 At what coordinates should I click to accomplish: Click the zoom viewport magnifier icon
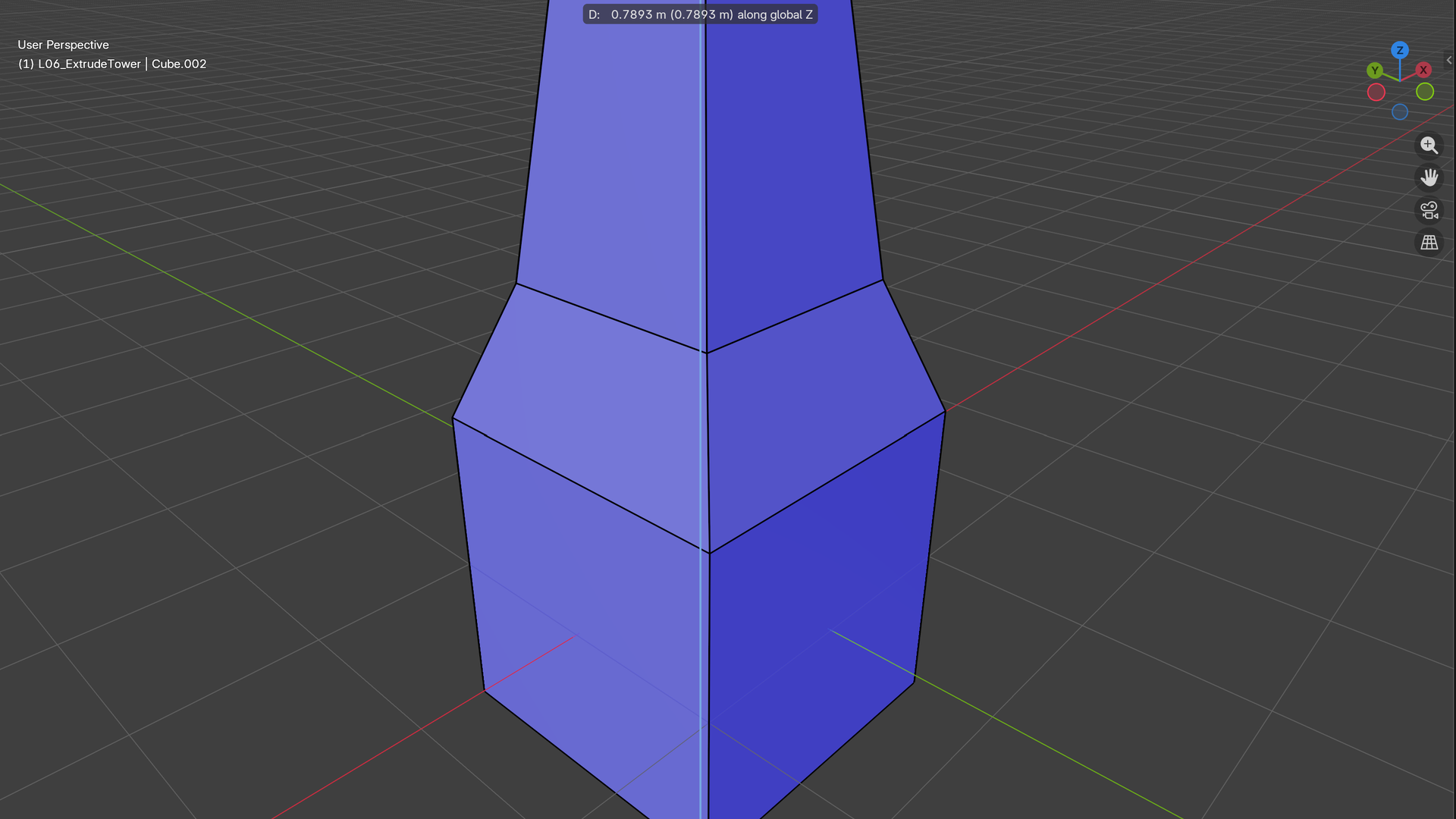pyautogui.click(x=1429, y=145)
